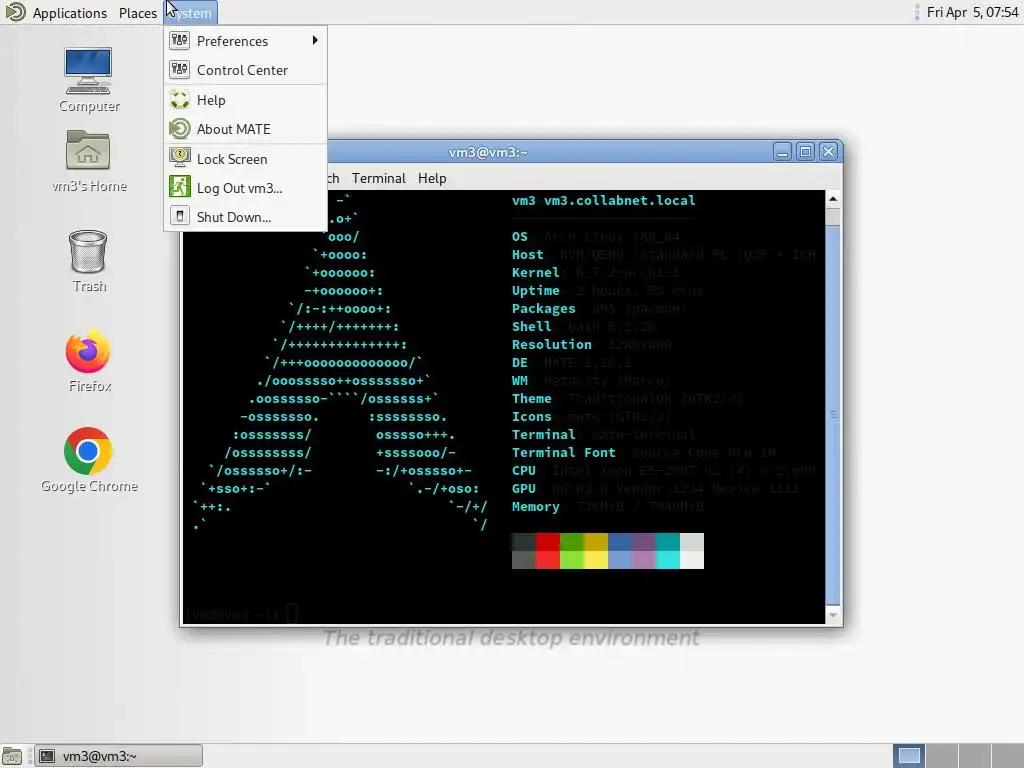The image size is (1024, 768).
Task: Click the Control Center menu icon
Action: [x=180, y=70]
